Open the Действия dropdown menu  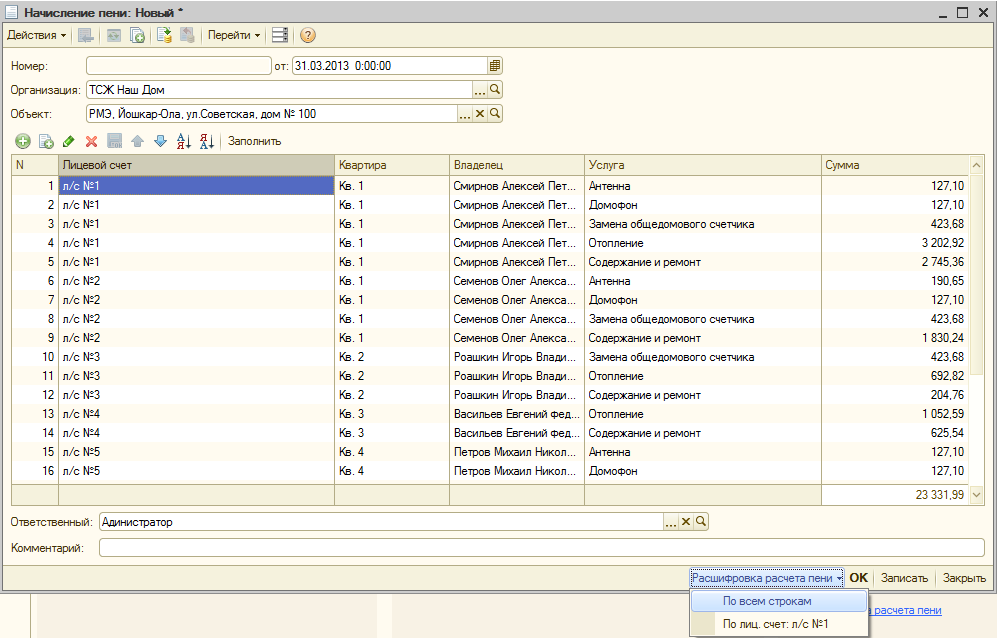tap(36, 35)
